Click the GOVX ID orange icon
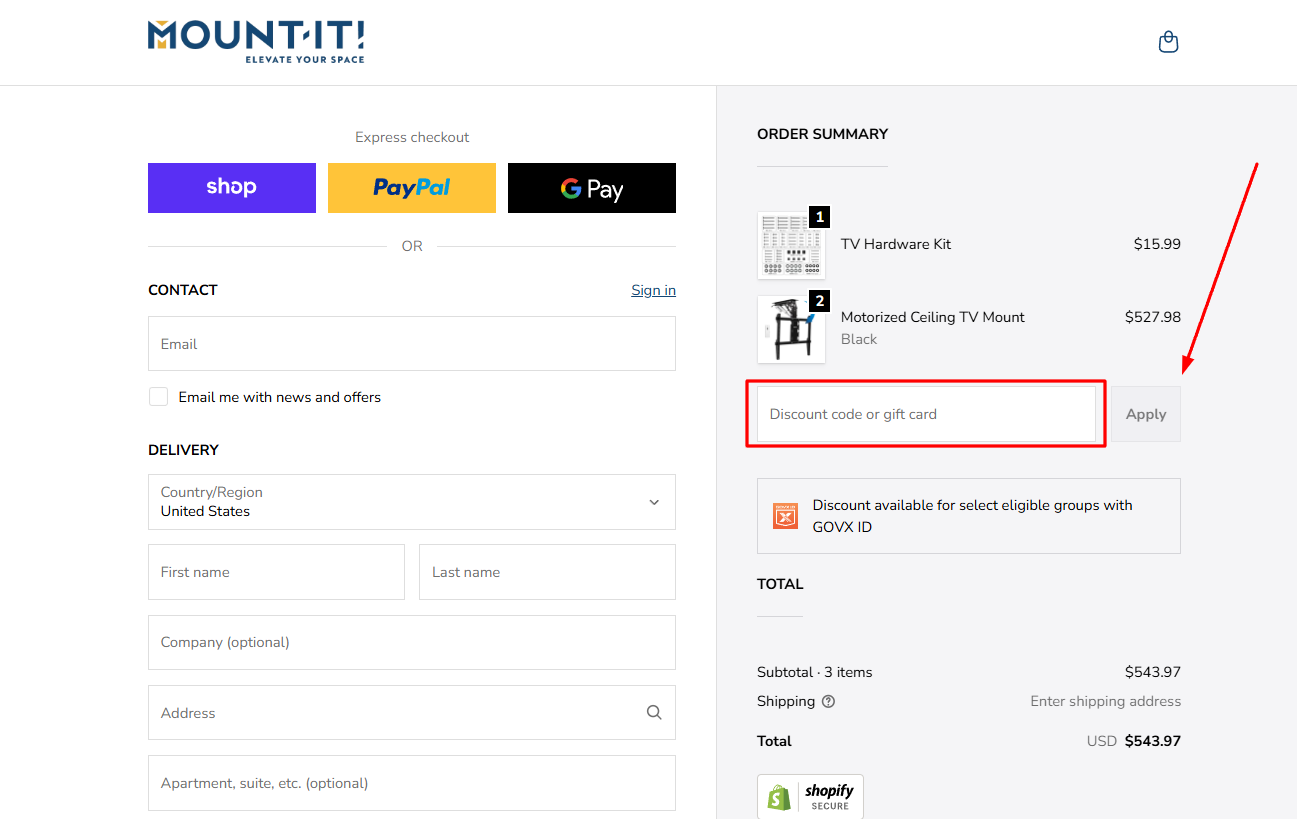Screen dimensions: 1297x819 785,516
